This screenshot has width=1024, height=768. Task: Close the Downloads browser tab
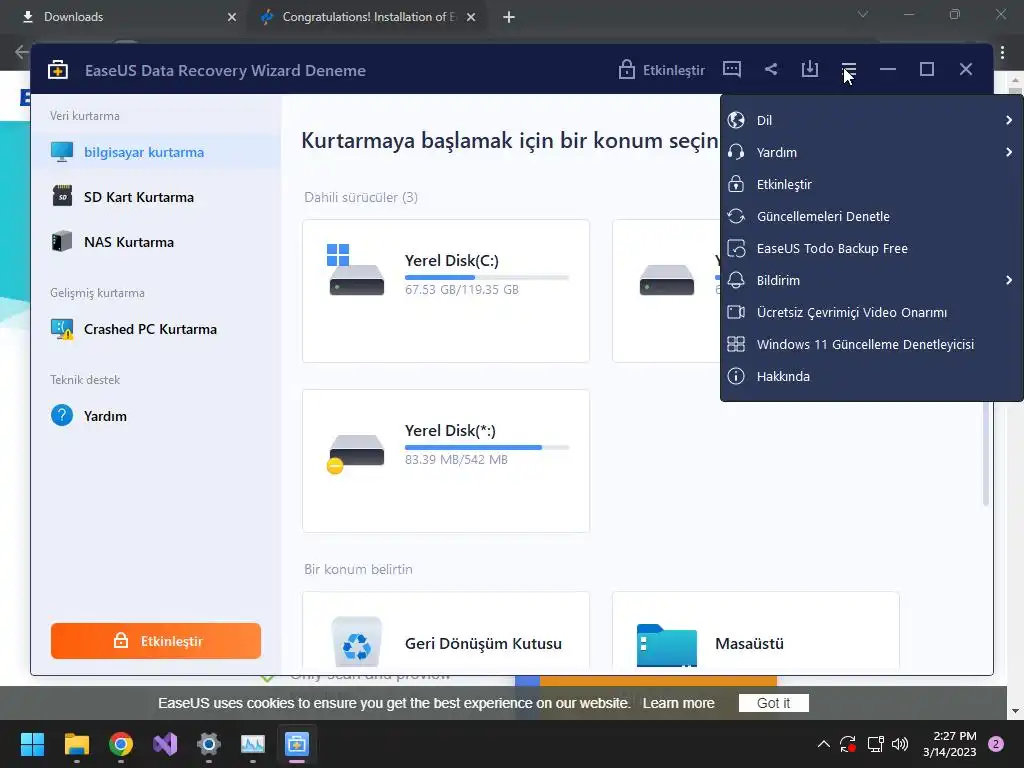pos(232,17)
